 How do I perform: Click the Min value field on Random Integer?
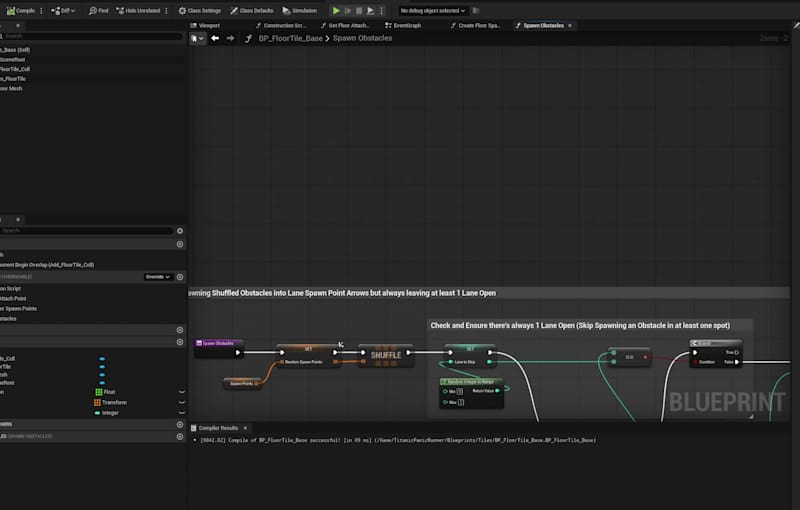click(x=461, y=391)
